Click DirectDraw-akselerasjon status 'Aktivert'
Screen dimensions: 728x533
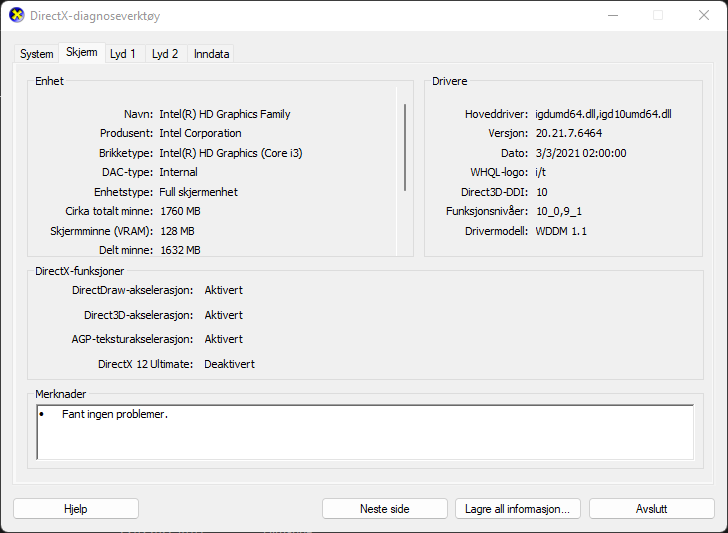click(223, 290)
